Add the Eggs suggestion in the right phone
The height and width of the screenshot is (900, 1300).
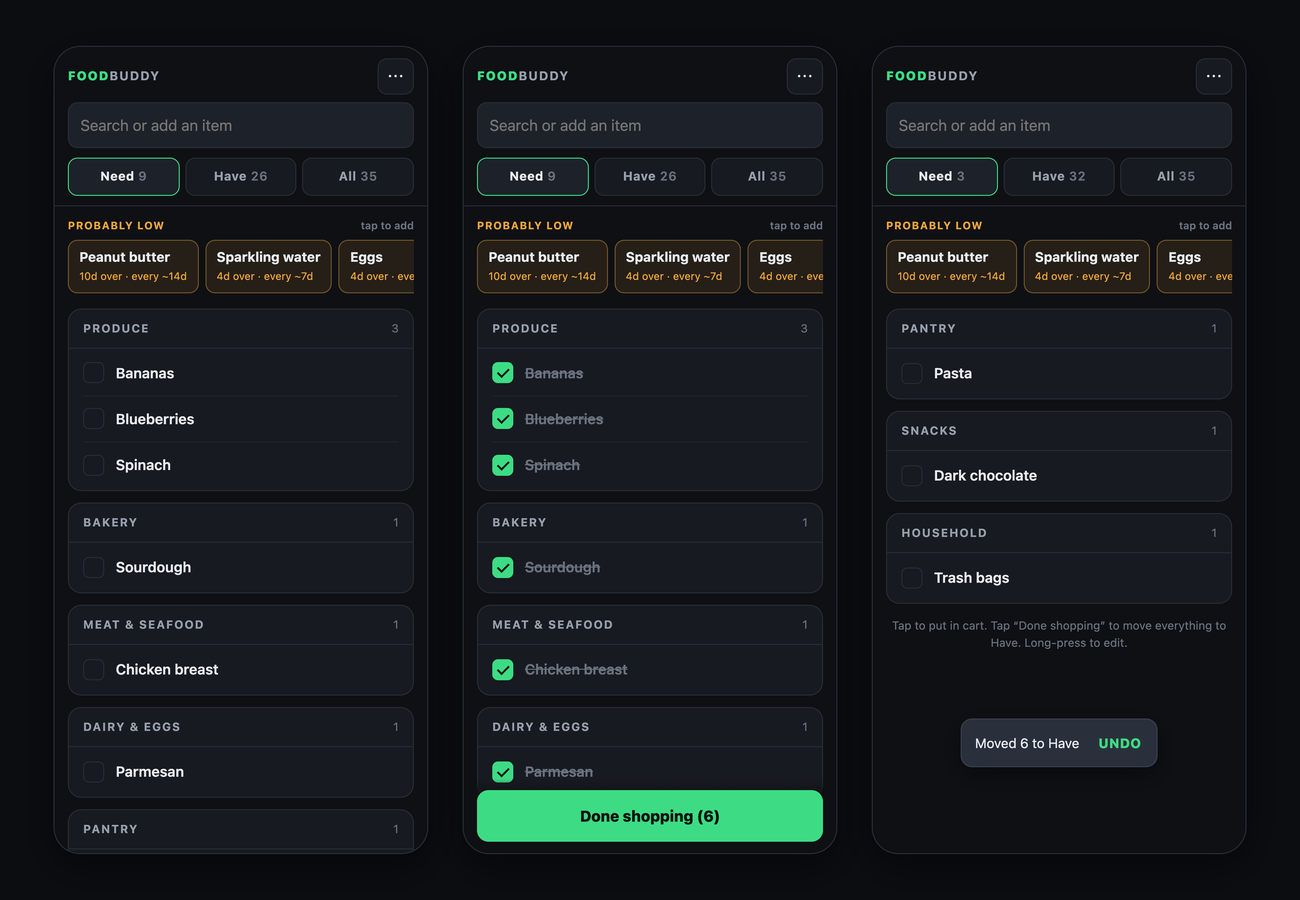pos(1195,266)
